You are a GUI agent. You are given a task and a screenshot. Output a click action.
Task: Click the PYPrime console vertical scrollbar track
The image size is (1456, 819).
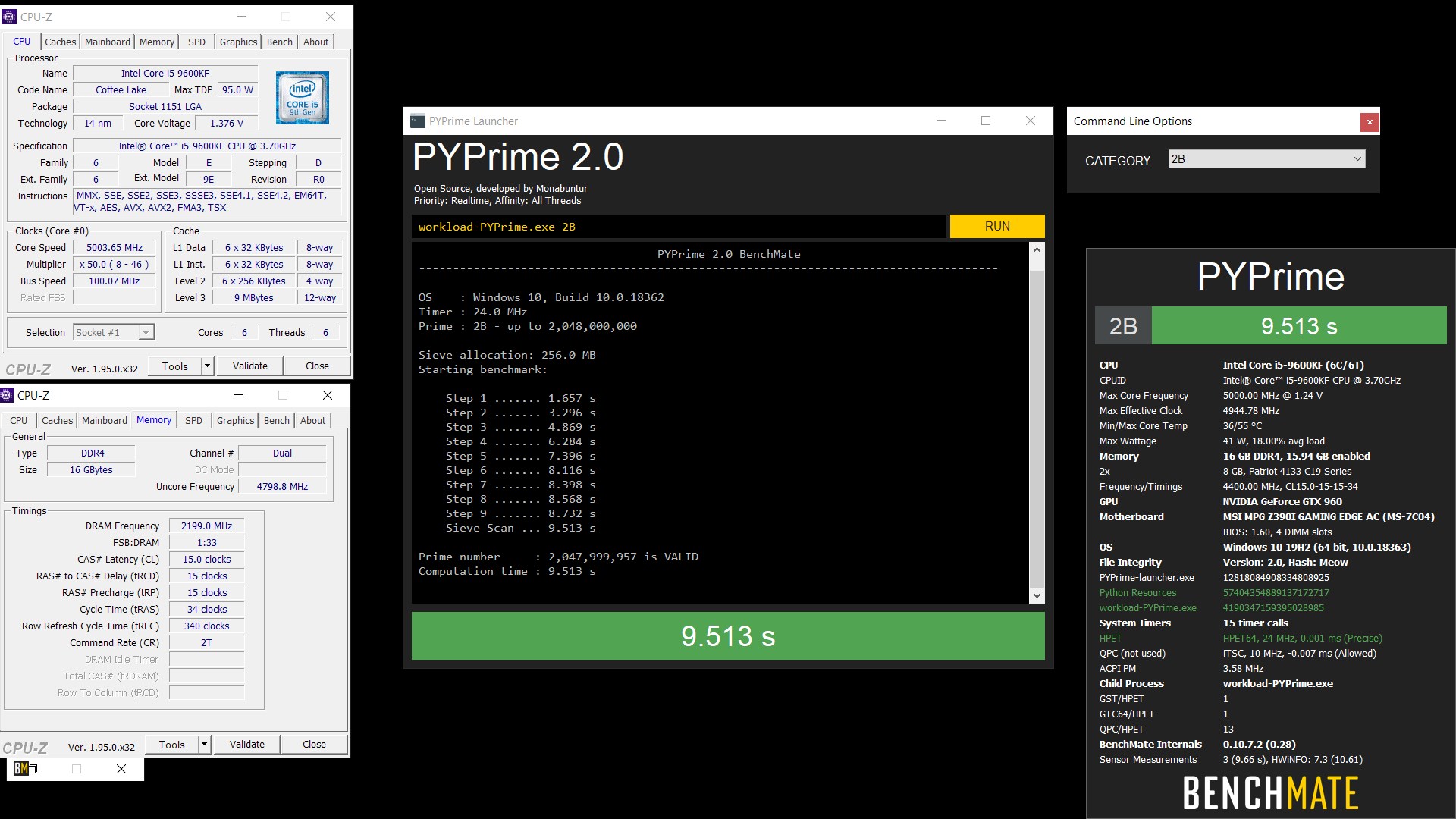point(1037,422)
